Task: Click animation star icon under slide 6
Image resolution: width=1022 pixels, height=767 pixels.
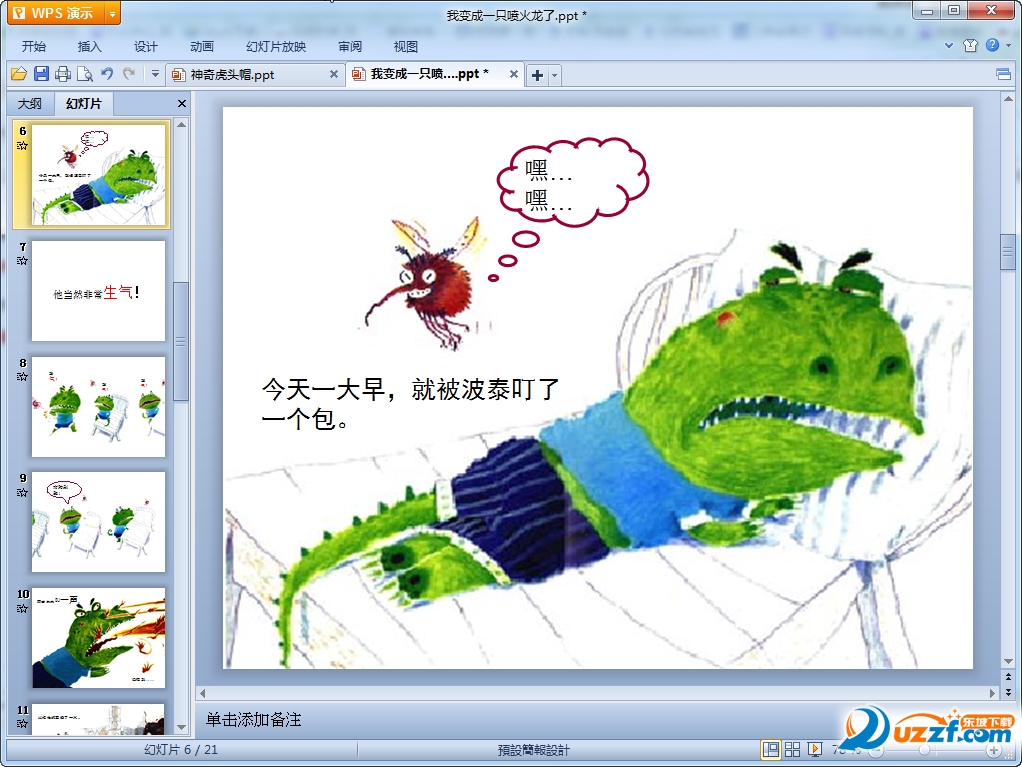Action: pyautogui.click(x=22, y=146)
